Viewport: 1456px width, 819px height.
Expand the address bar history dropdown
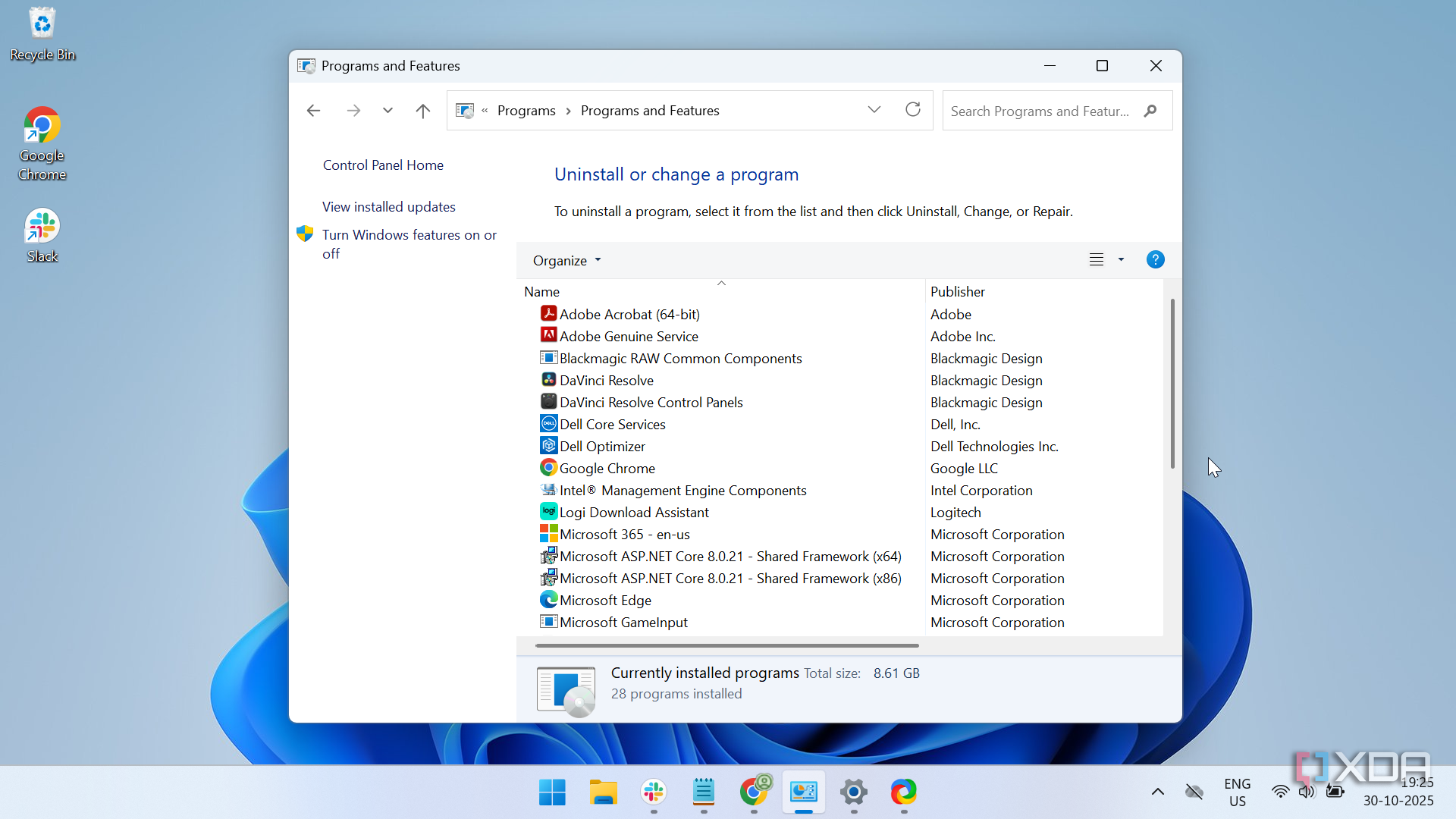click(874, 110)
